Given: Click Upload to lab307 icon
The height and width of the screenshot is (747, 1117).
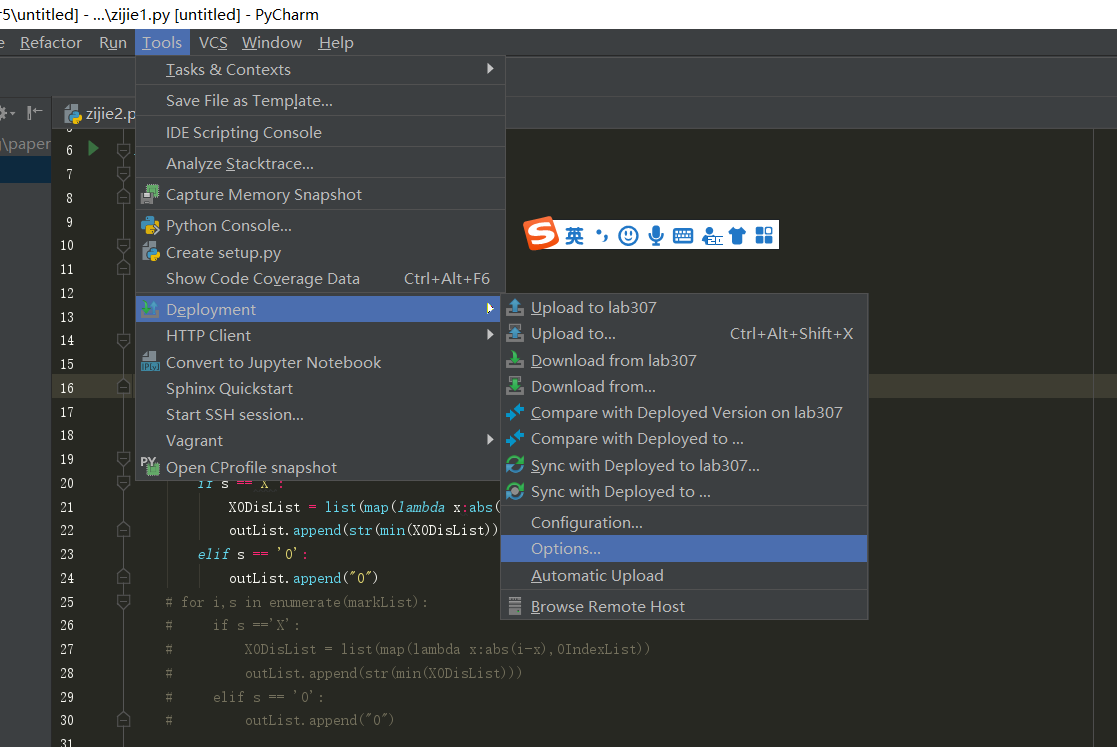Looking at the screenshot, I should point(515,308).
